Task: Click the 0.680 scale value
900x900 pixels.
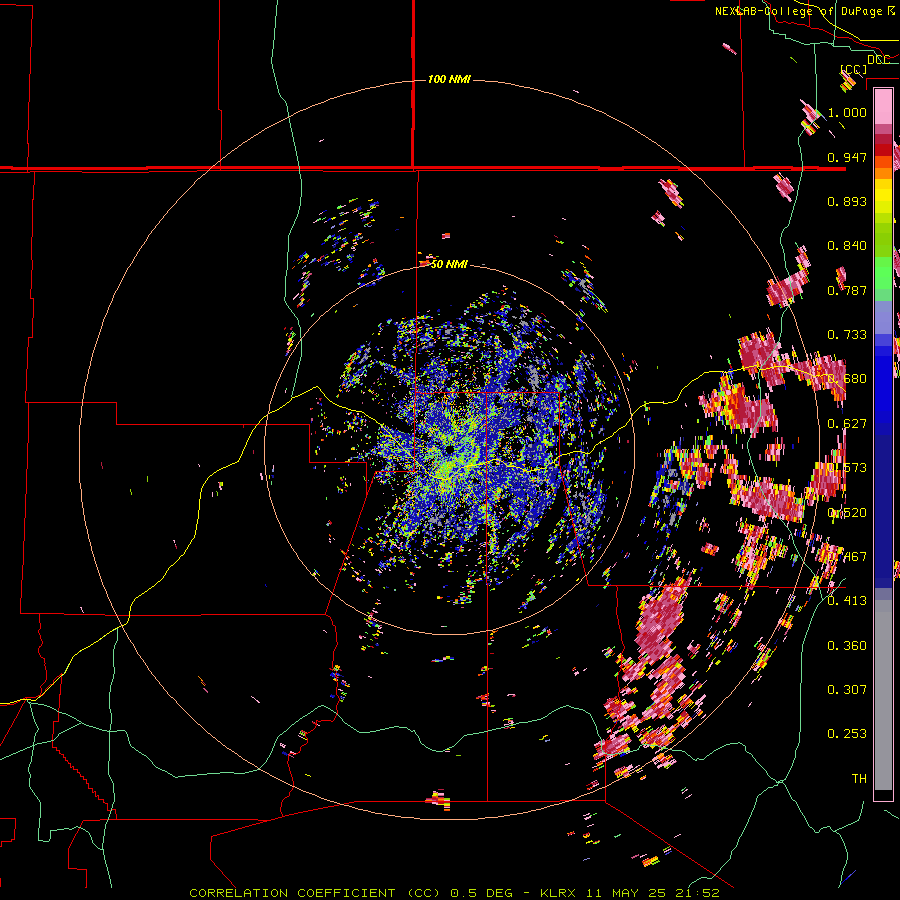Action: click(847, 379)
